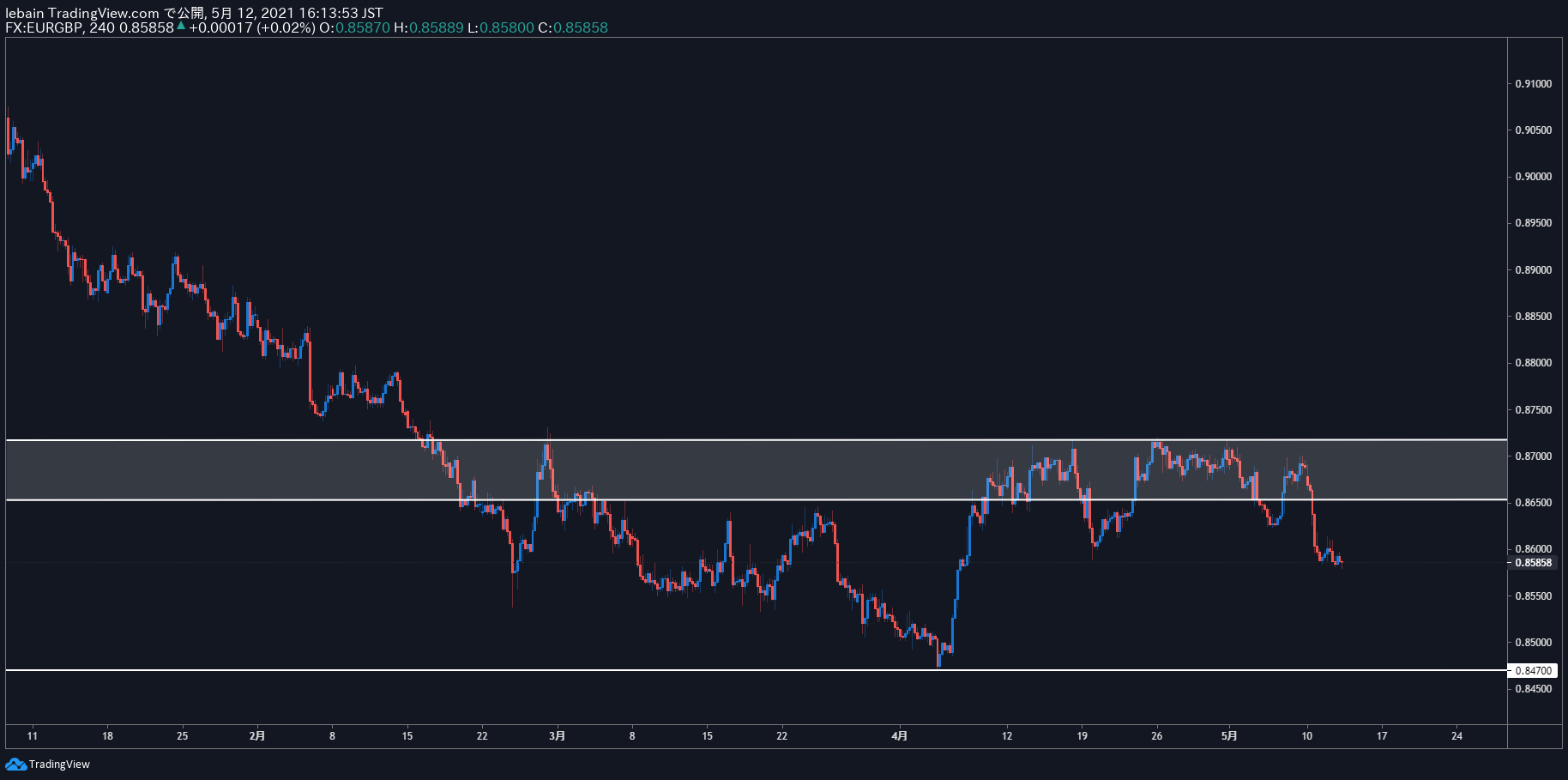Click the 0.87000 price axis label

click(x=1533, y=457)
